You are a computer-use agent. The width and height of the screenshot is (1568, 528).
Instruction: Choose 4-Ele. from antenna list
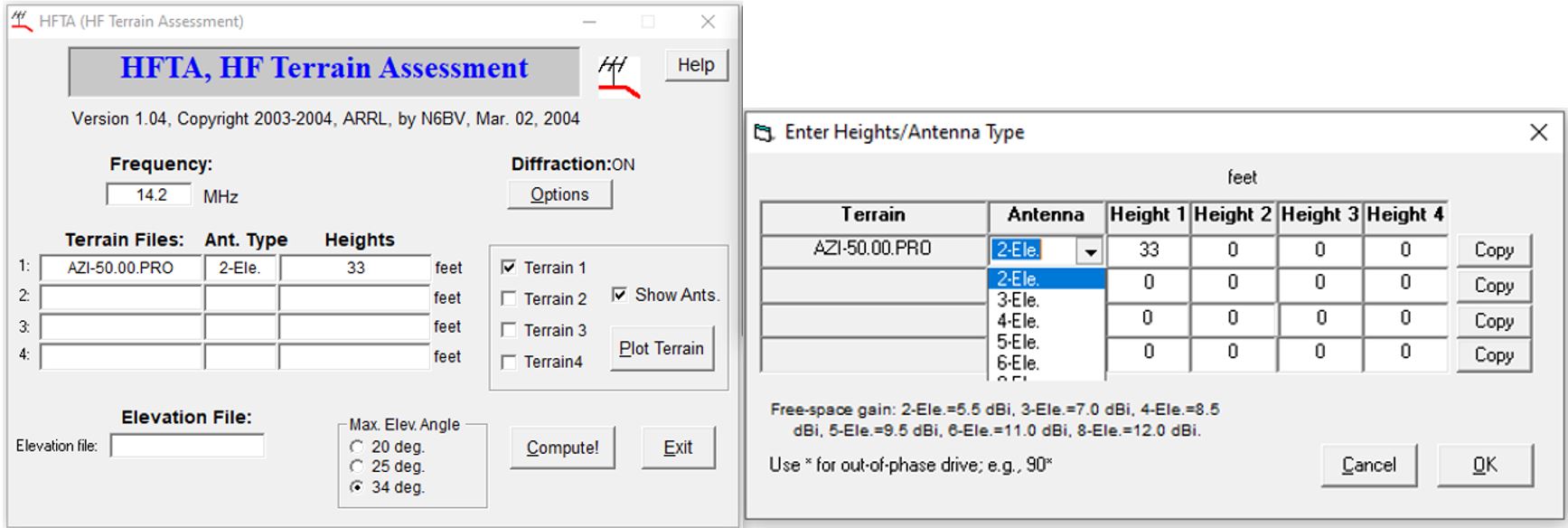(1047, 321)
